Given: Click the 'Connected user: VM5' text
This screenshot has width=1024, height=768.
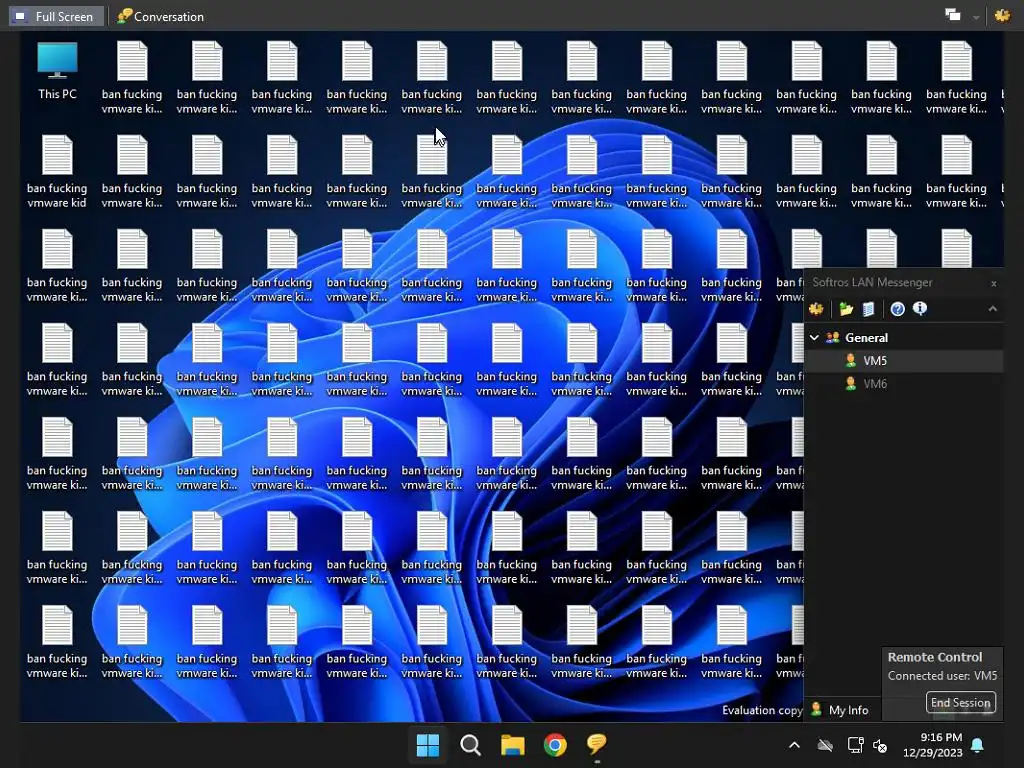Looking at the screenshot, I should tap(942, 676).
